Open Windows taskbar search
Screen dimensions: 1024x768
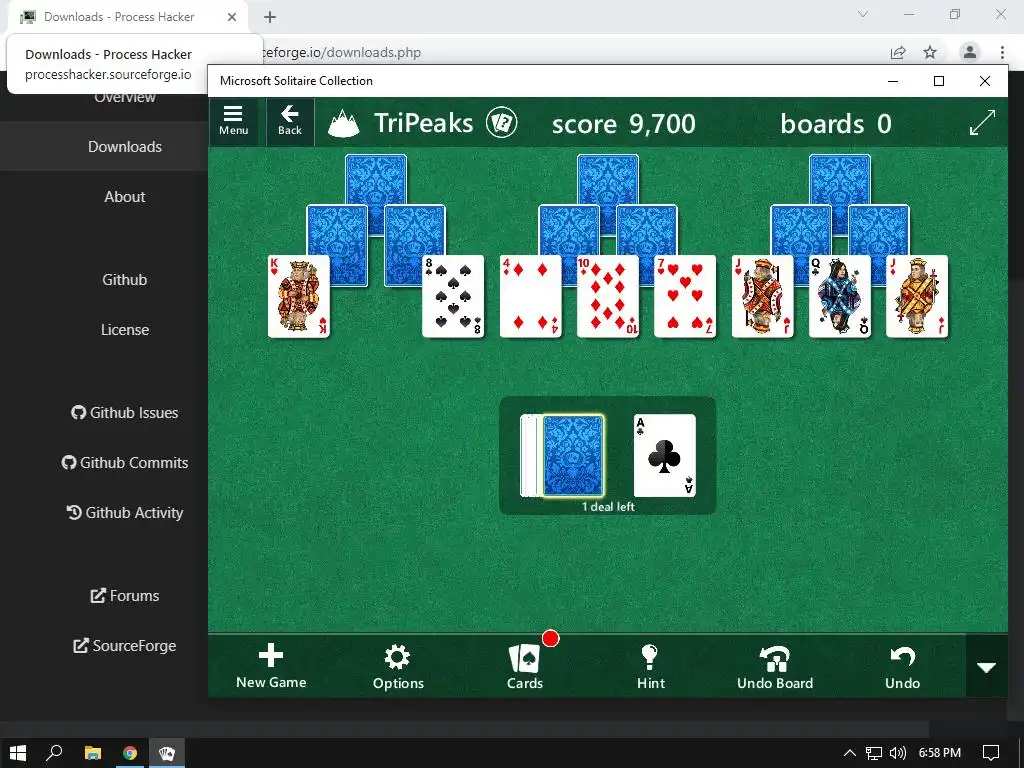54,753
